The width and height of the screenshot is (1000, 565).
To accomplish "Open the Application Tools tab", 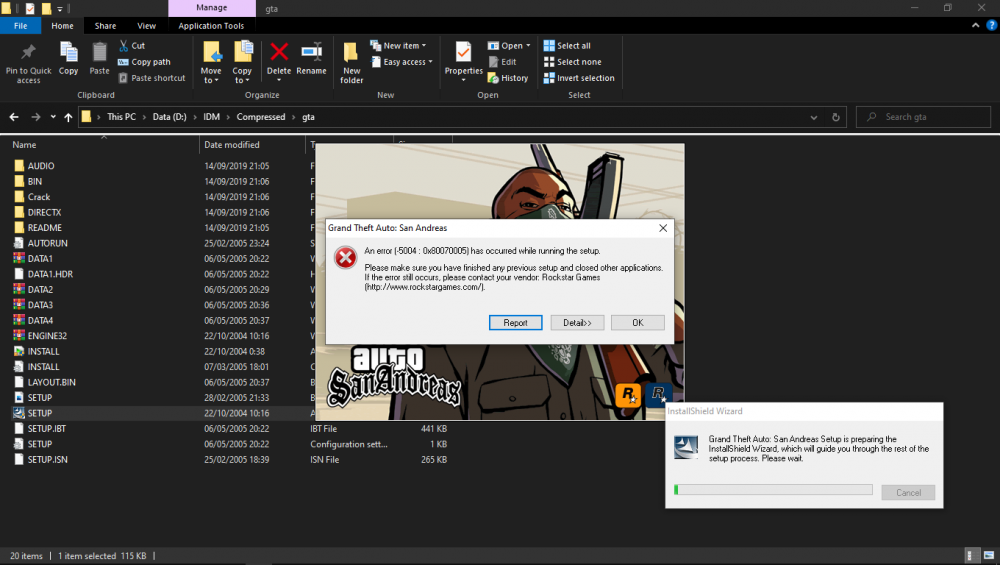I will 211,26.
